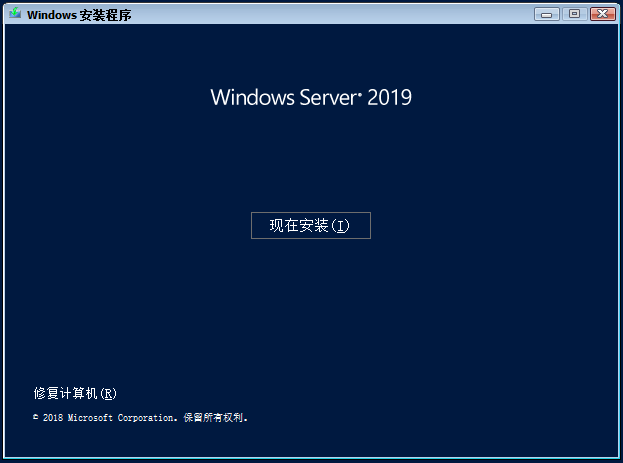The image size is (623, 463).
Task: Maximize the Windows 安装程序 window
Action: [x=574, y=14]
